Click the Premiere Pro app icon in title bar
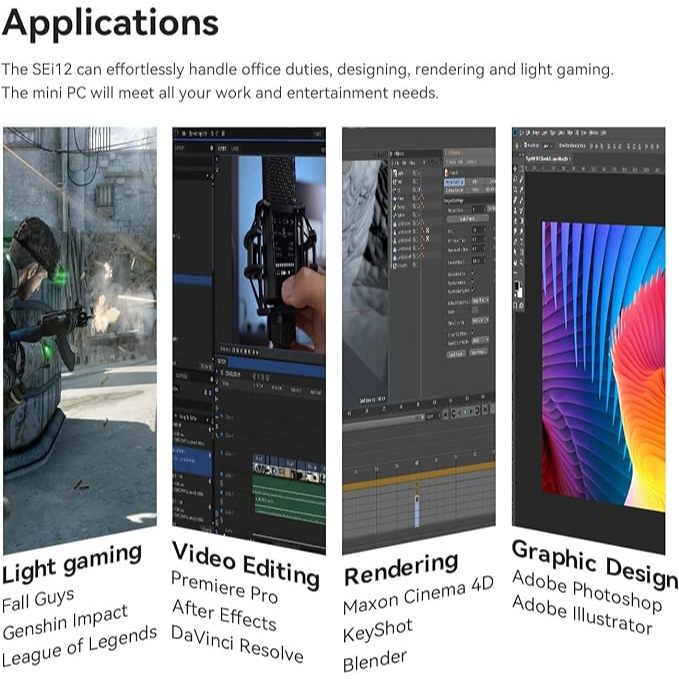 pyautogui.click(x=177, y=132)
